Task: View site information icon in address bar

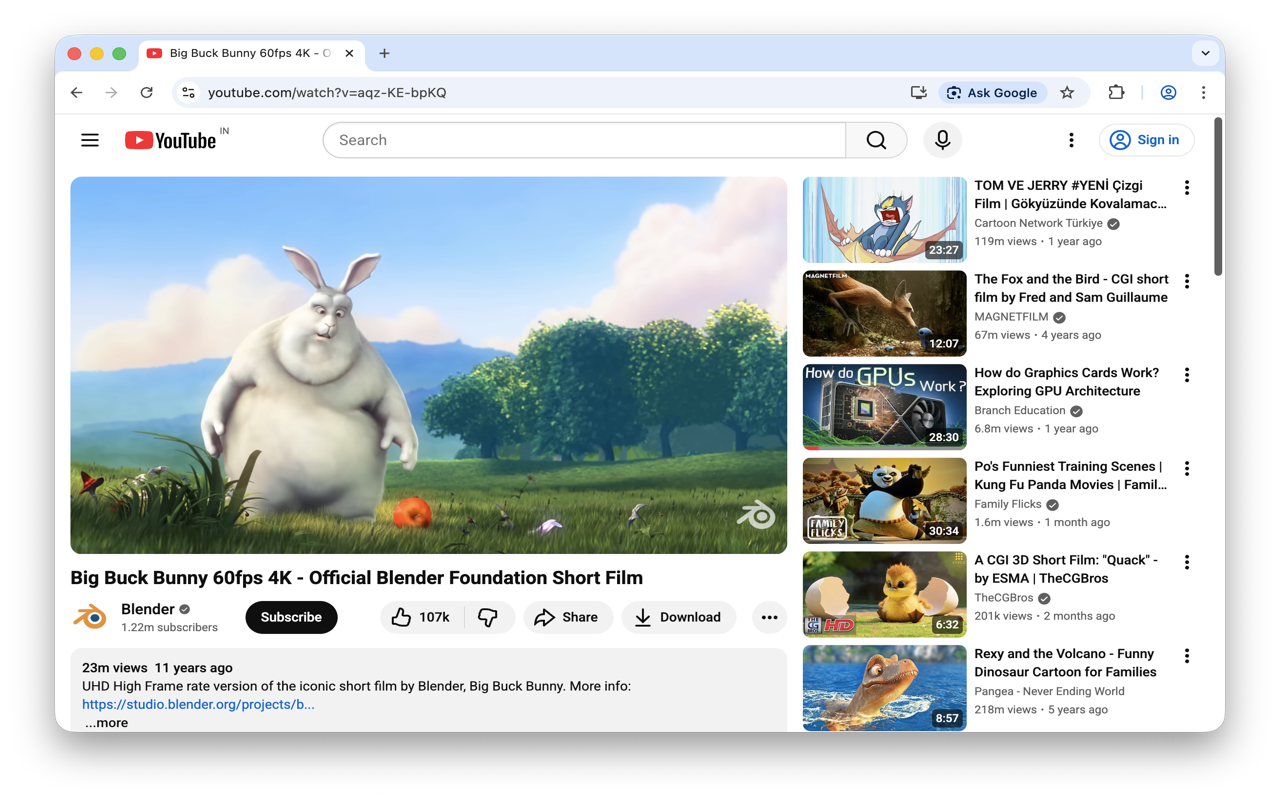Action: (188, 92)
